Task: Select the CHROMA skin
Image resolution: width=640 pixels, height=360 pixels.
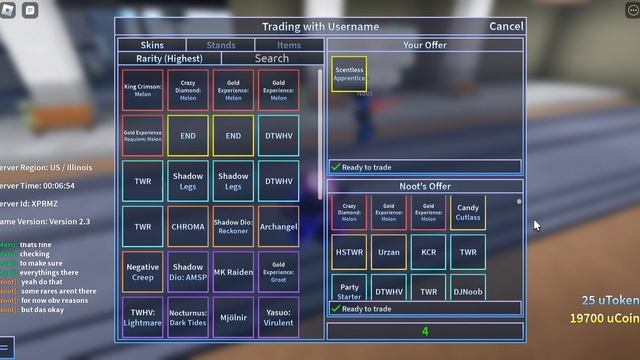Action: pos(188,227)
